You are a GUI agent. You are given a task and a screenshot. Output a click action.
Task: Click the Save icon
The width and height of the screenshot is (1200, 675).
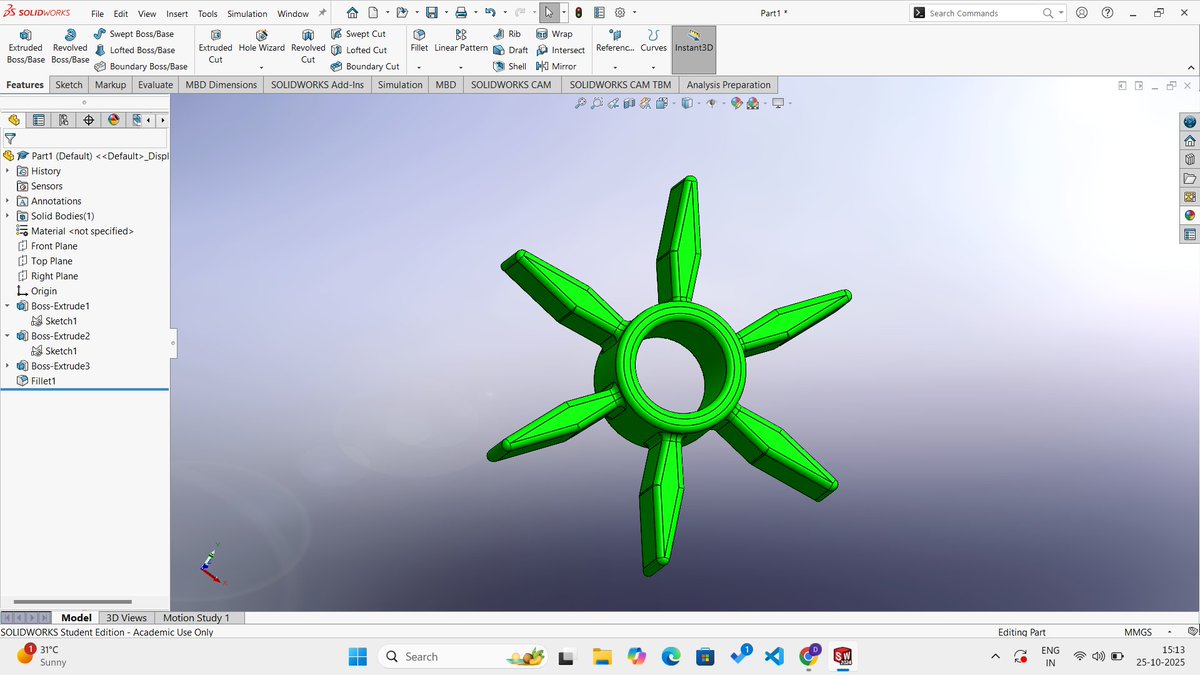(431, 13)
